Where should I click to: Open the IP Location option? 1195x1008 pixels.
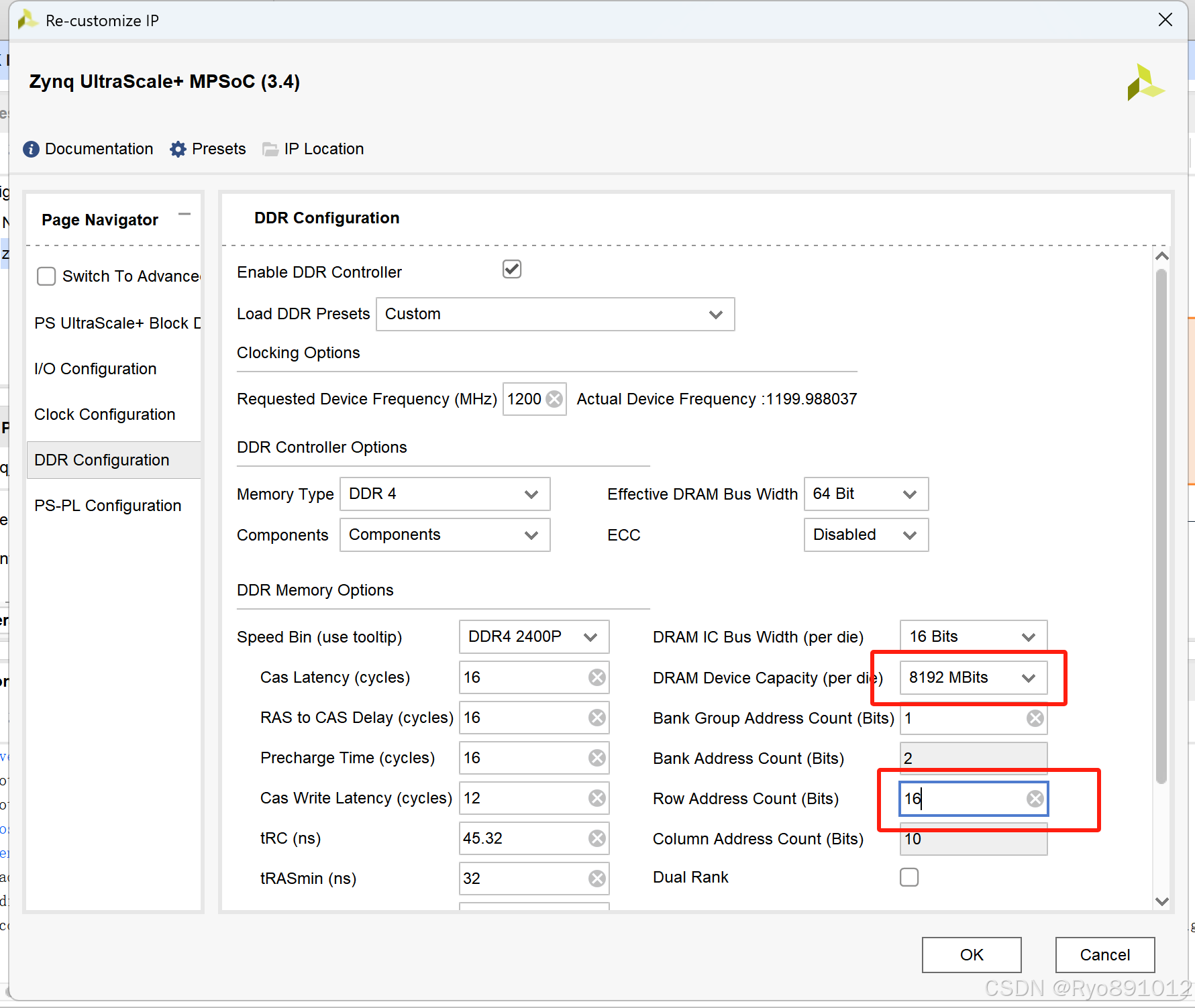(x=324, y=149)
